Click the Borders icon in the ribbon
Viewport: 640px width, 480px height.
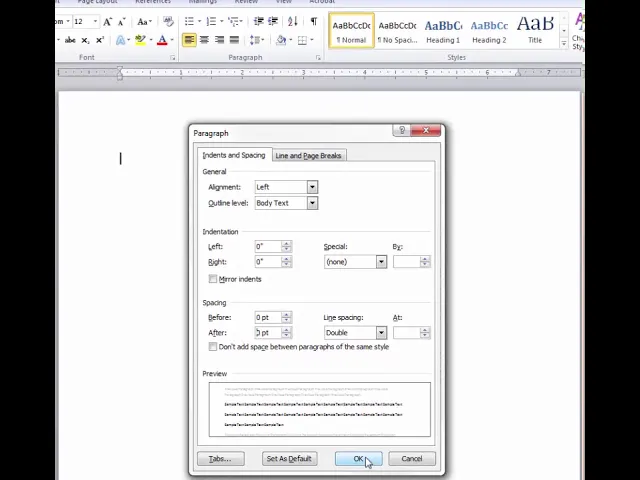[x=302, y=40]
